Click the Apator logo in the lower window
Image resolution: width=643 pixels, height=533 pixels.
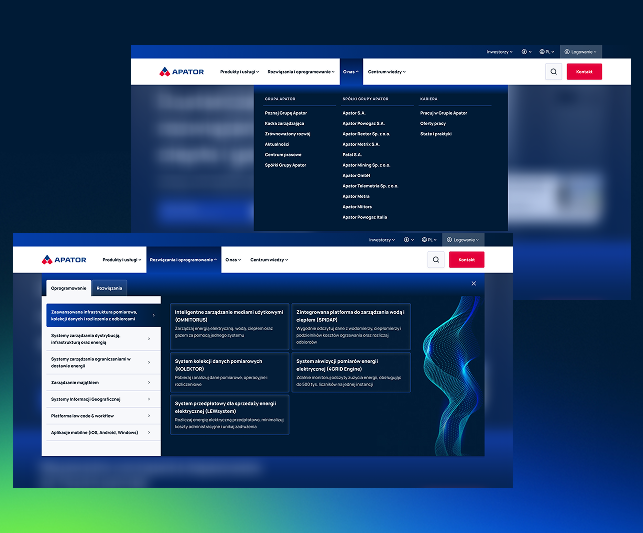point(64,260)
